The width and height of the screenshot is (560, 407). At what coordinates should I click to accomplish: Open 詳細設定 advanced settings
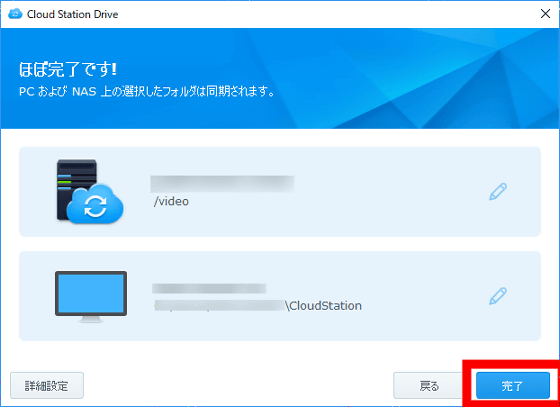tap(47, 386)
